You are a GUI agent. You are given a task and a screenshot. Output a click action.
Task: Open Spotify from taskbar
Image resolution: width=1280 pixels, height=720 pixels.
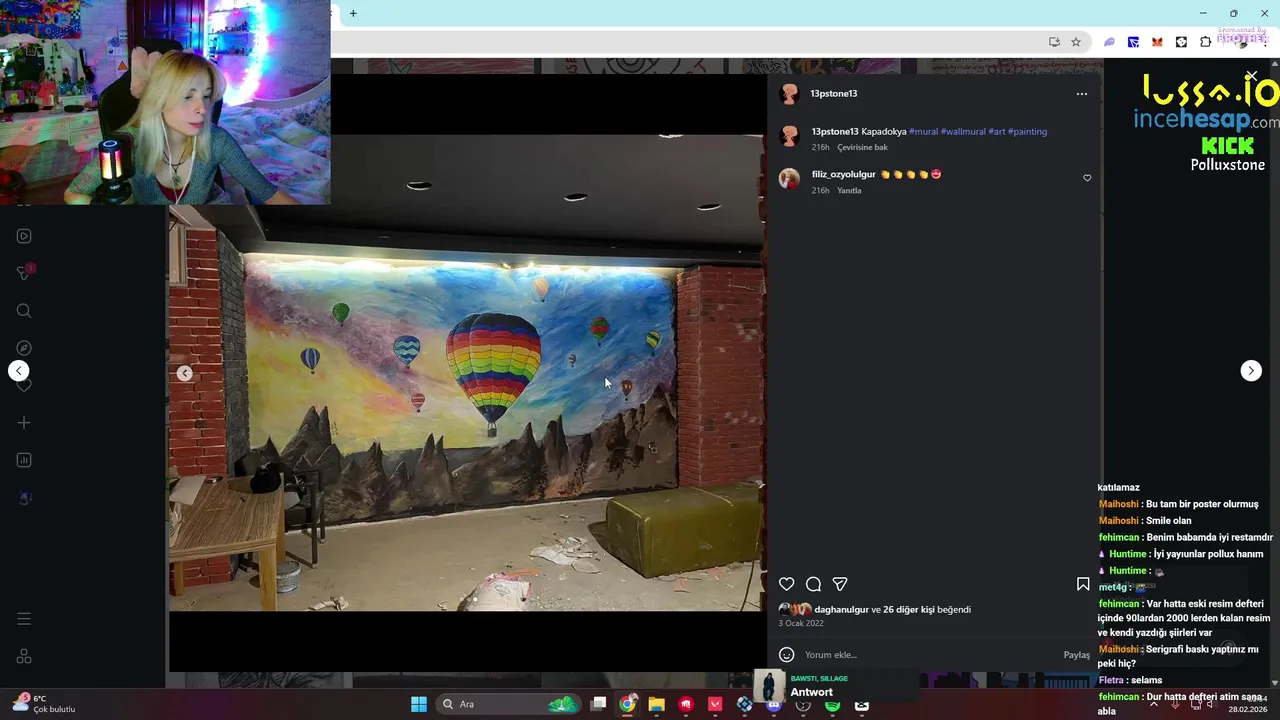(x=832, y=704)
